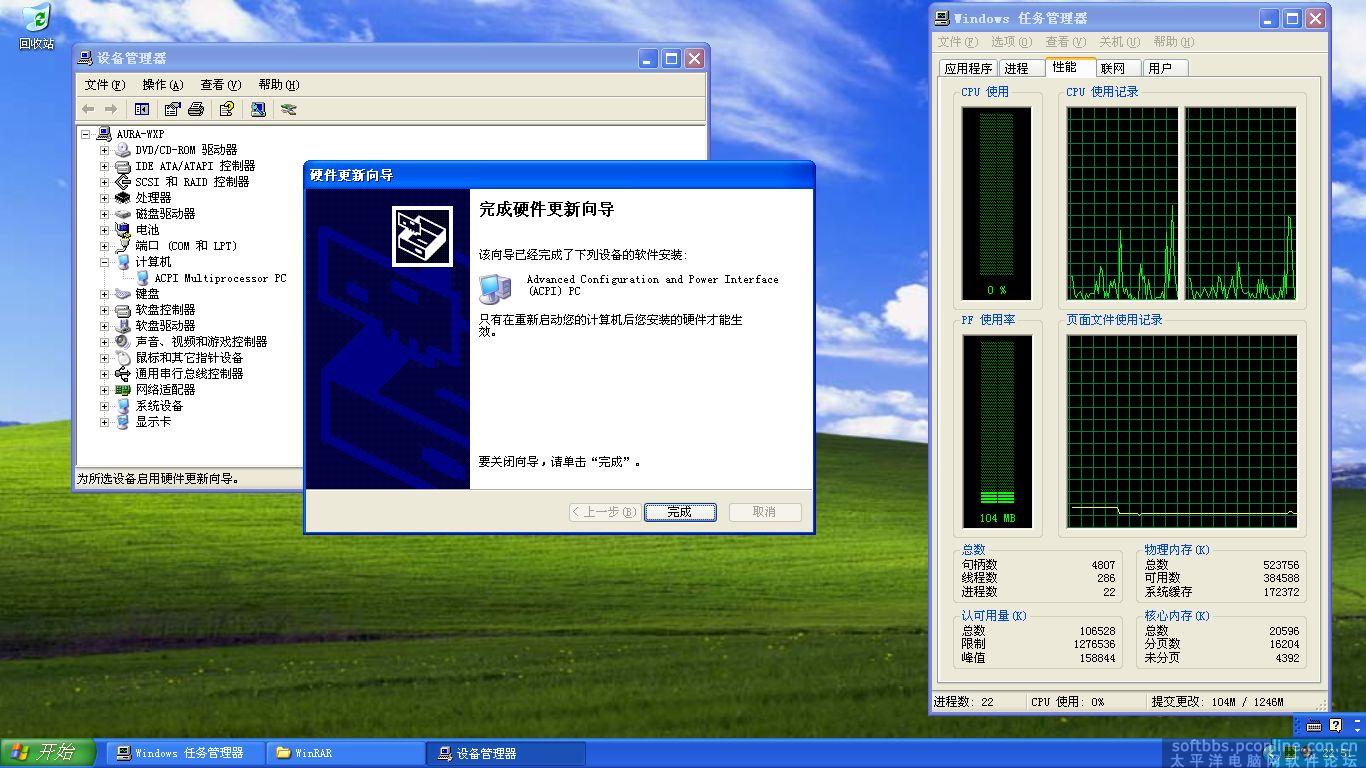
Task: Toggle the console tree pane toolbar icon
Action: click(142, 109)
